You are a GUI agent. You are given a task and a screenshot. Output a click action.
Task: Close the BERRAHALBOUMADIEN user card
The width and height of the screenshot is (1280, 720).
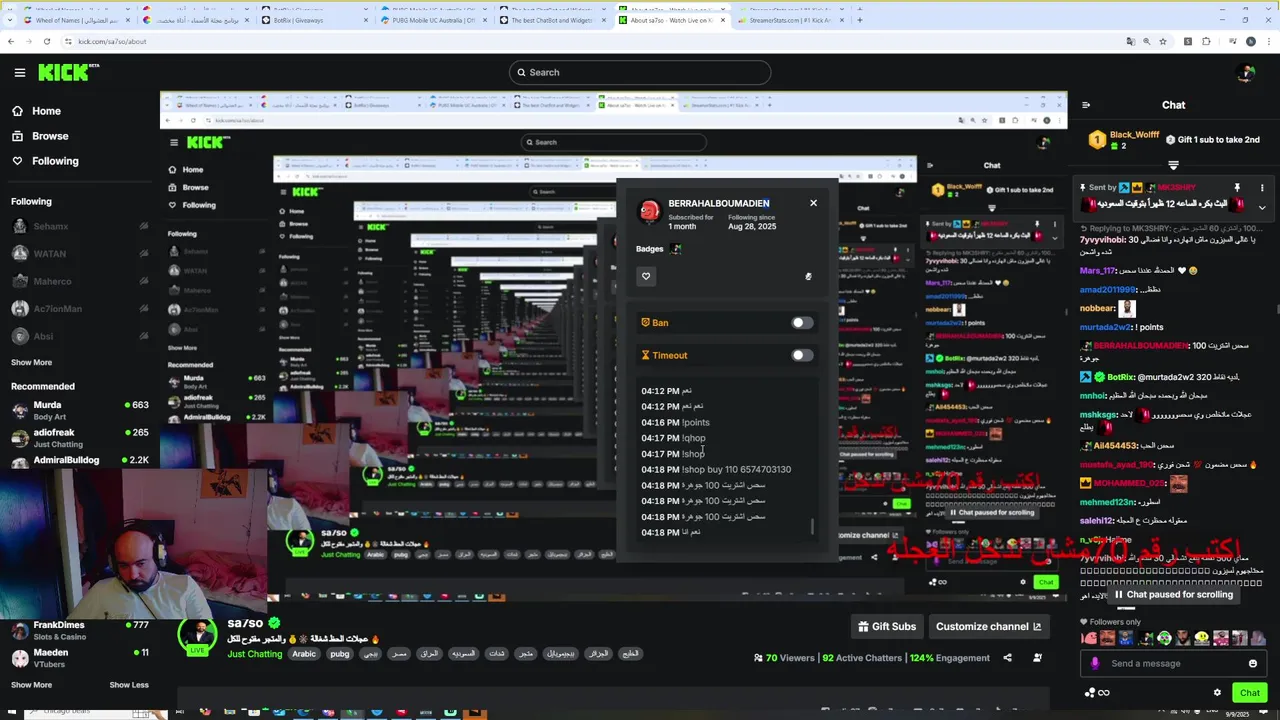coord(813,203)
